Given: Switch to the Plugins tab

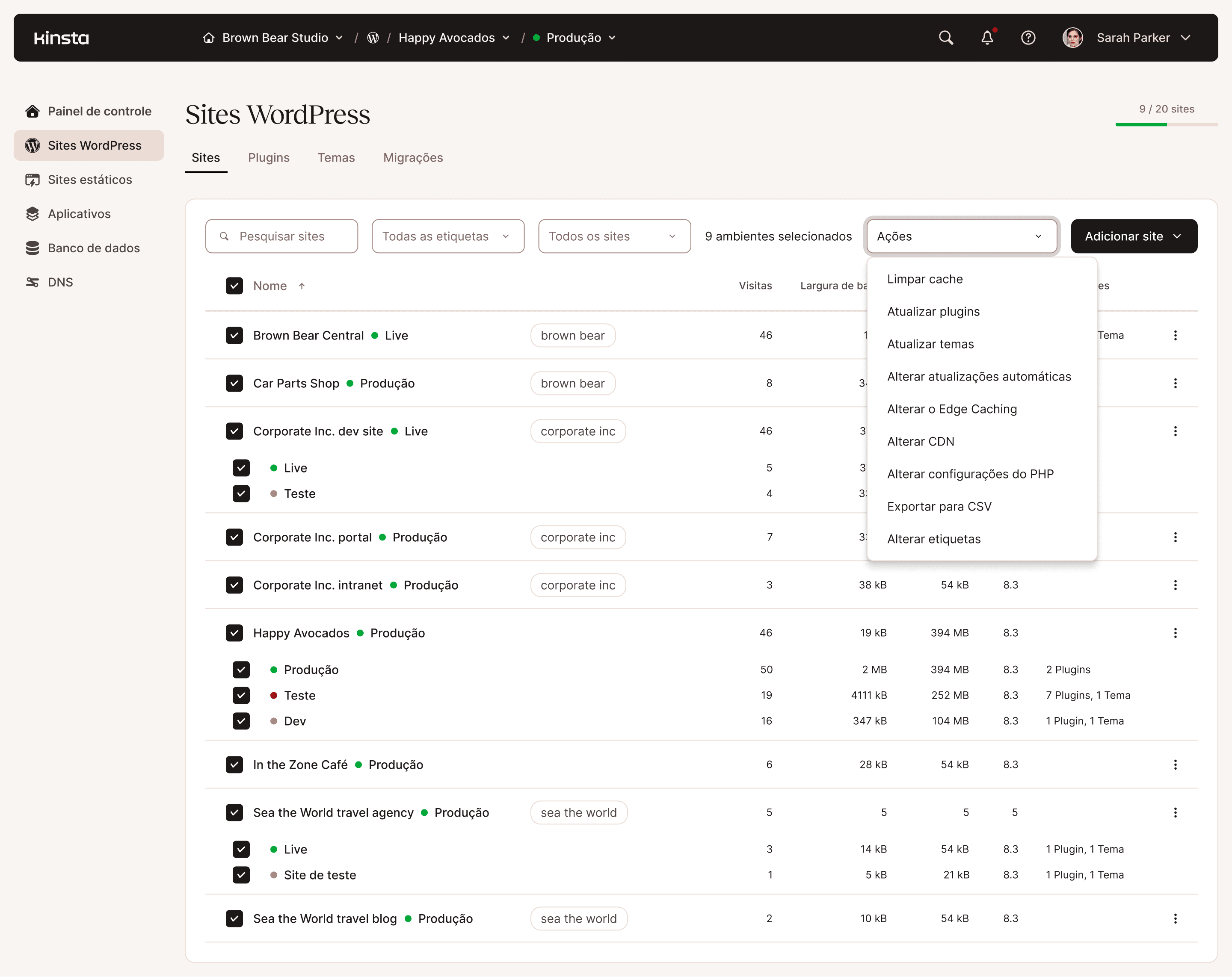Looking at the screenshot, I should click(269, 158).
